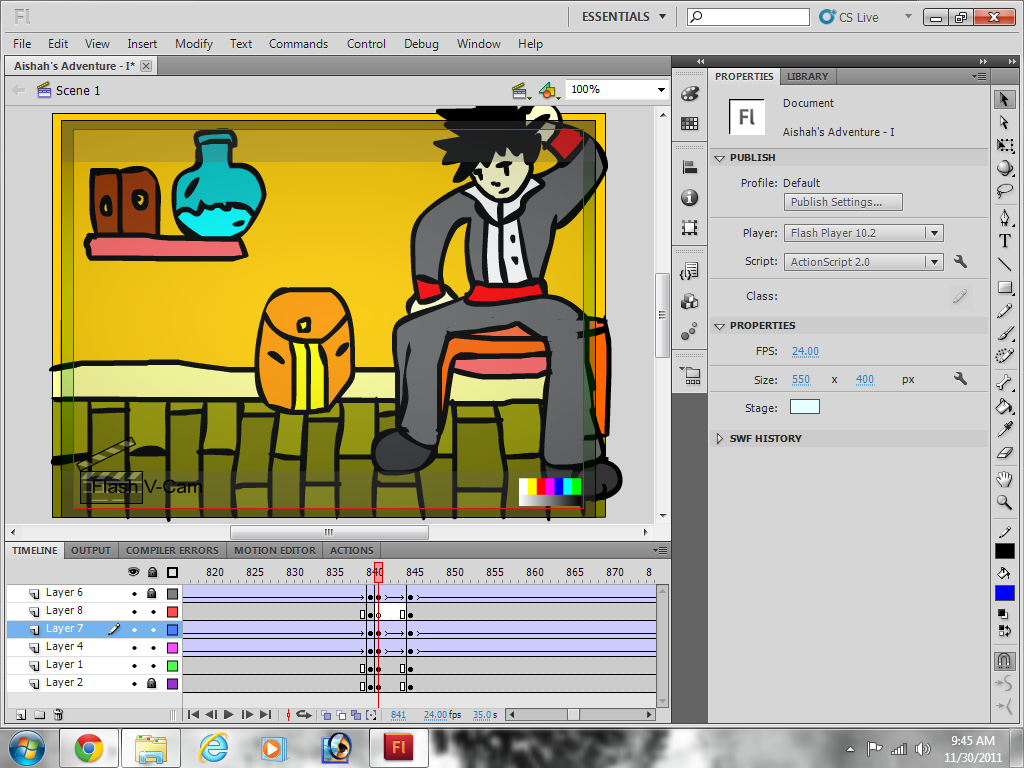Select the Lasso tool
The height and width of the screenshot is (768, 1024).
pyautogui.click(x=1004, y=191)
